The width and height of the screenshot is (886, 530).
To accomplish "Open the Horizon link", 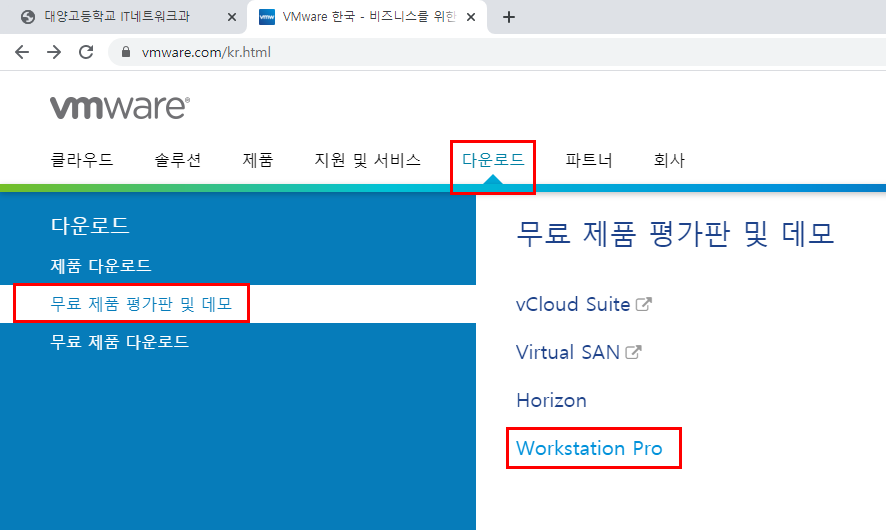I will pos(551,401).
